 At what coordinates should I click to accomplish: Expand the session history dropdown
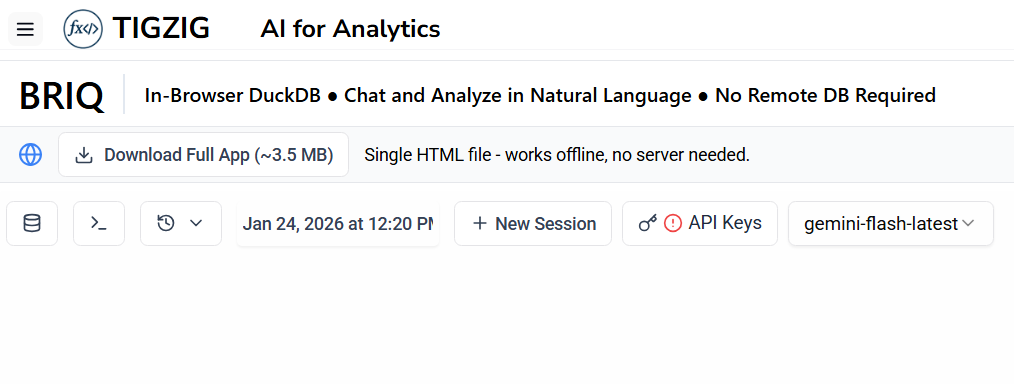pyautogui.click(x=181, y=224)
